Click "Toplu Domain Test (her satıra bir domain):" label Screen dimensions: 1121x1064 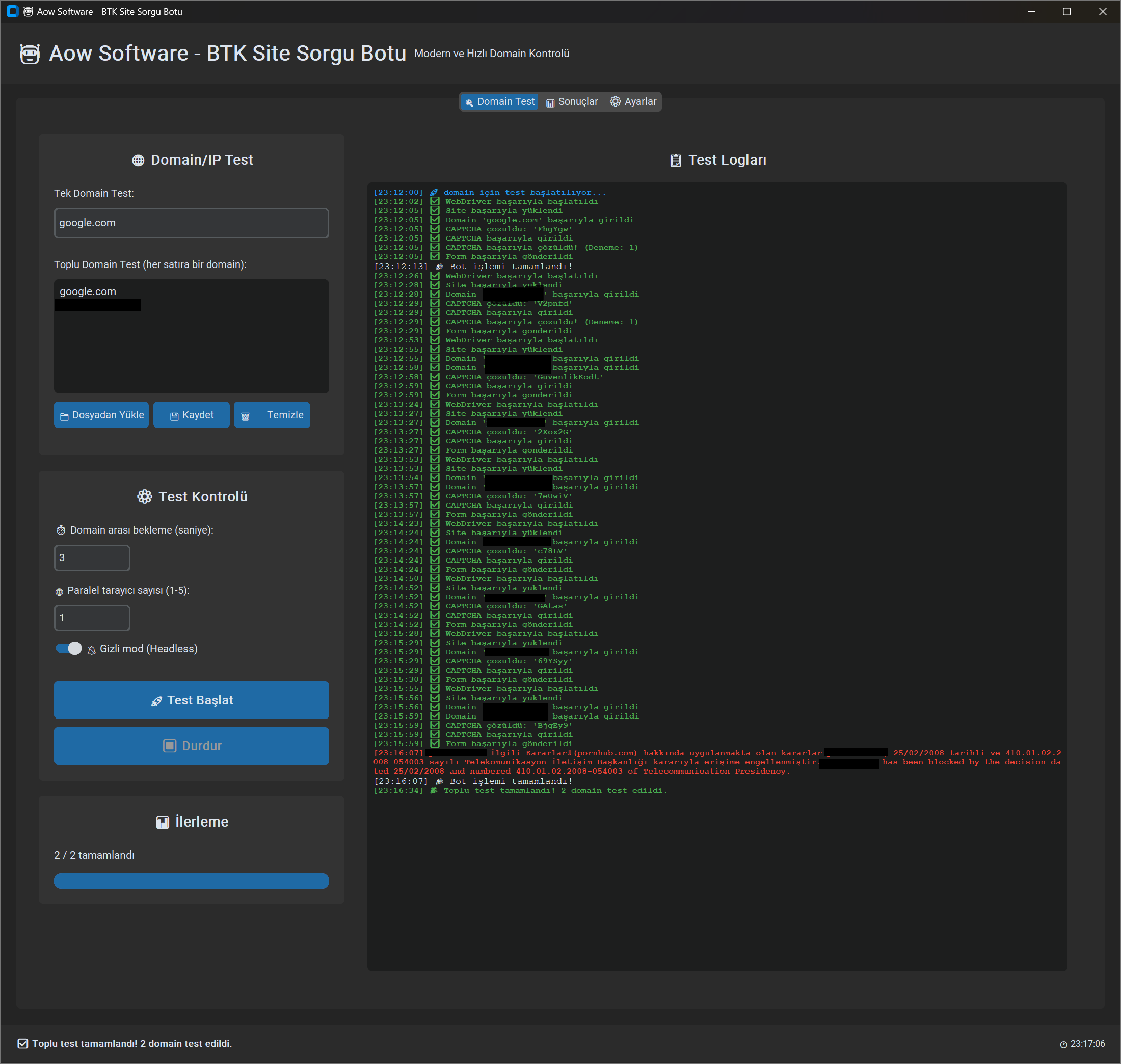point(150,265)
